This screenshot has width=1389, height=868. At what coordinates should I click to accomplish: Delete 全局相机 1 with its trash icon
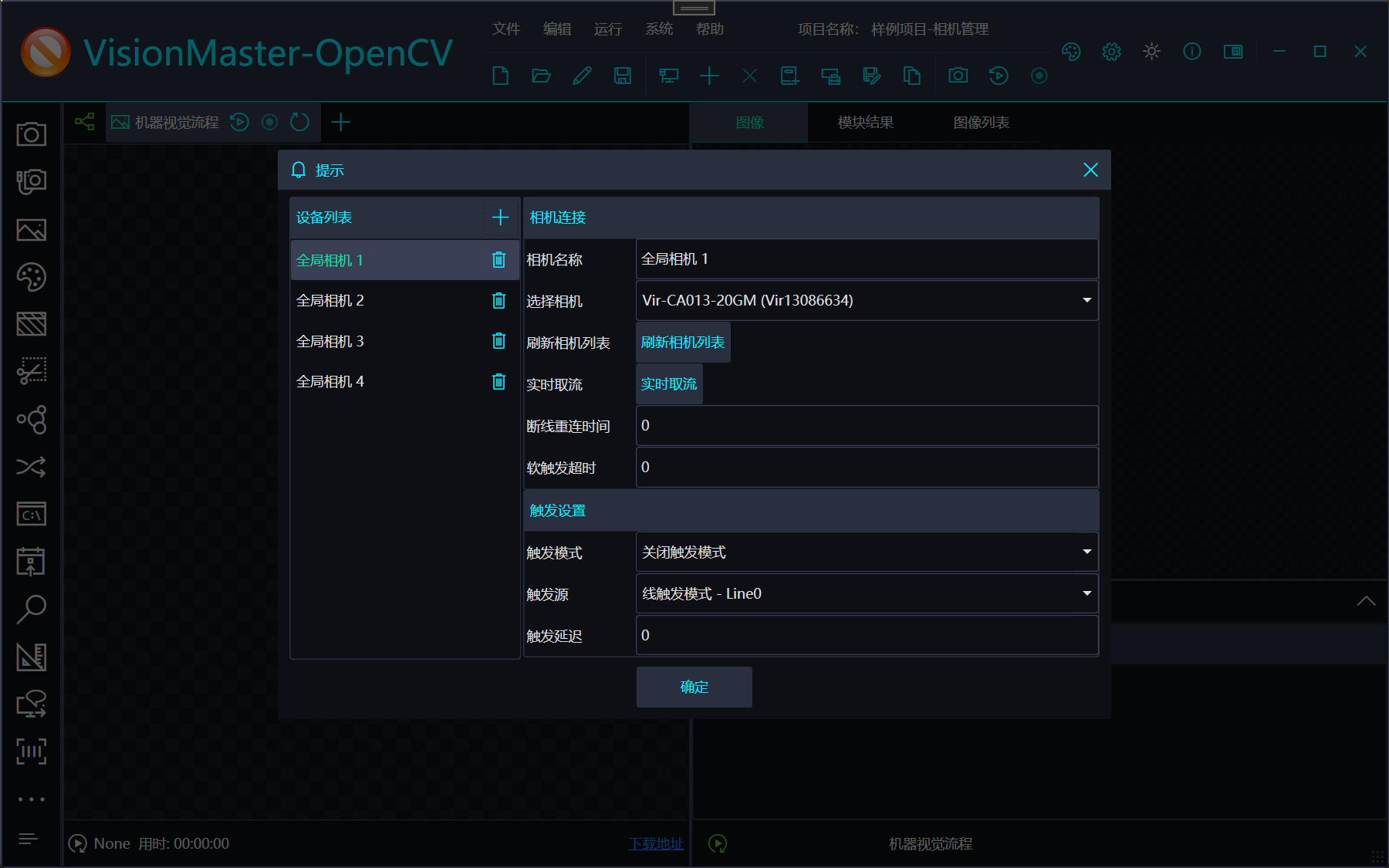[499, 260]
